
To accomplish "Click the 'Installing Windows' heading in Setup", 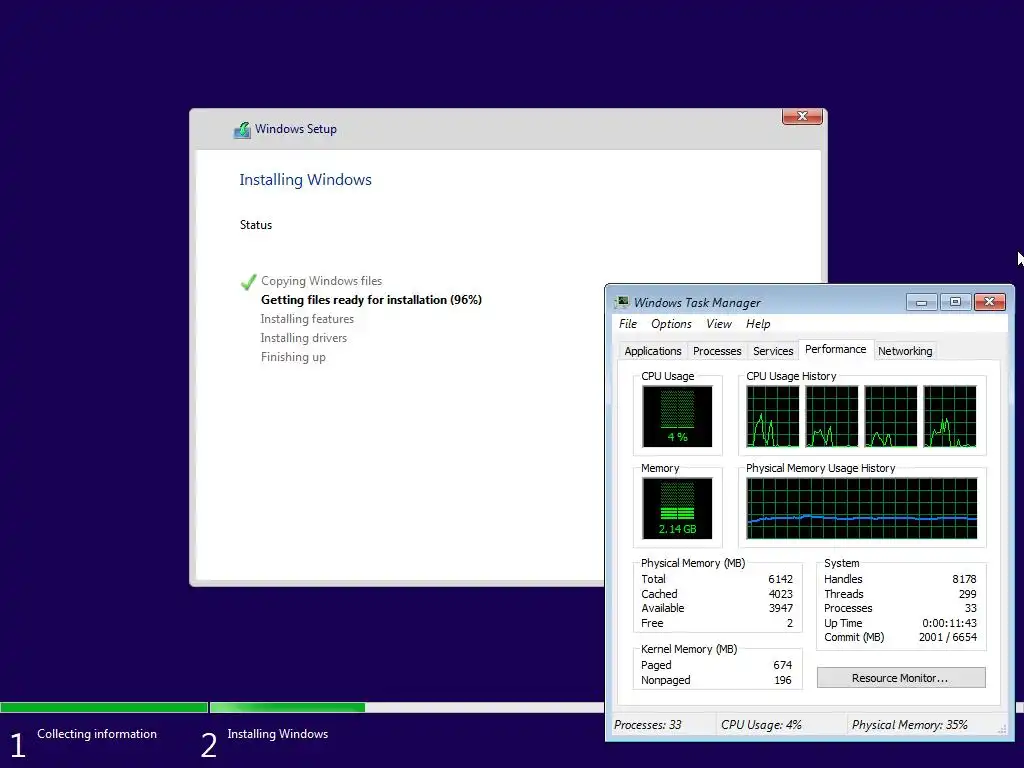I will (x=305, y=180).
